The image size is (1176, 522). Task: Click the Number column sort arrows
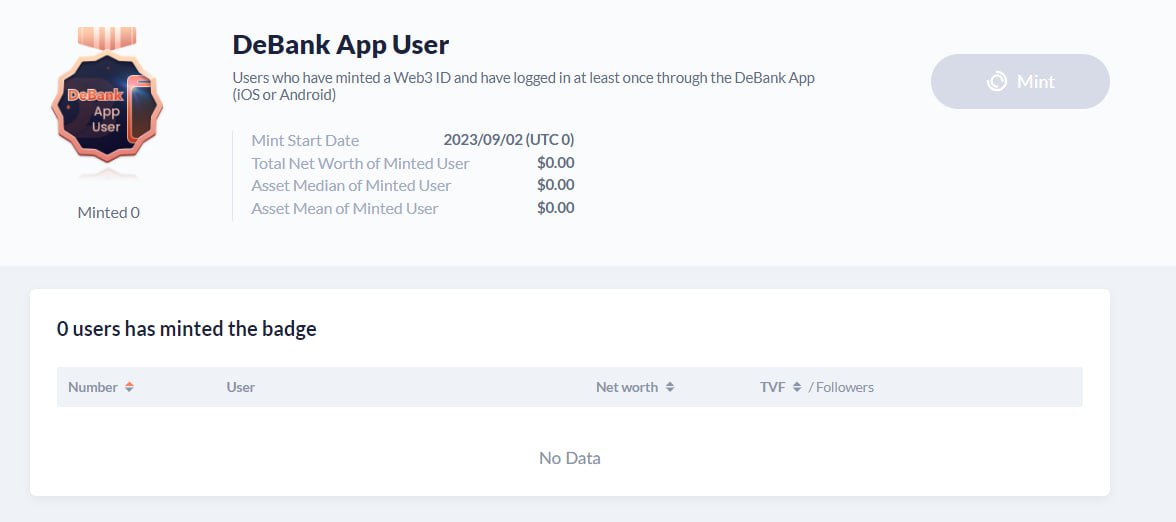tap(129, 387)
